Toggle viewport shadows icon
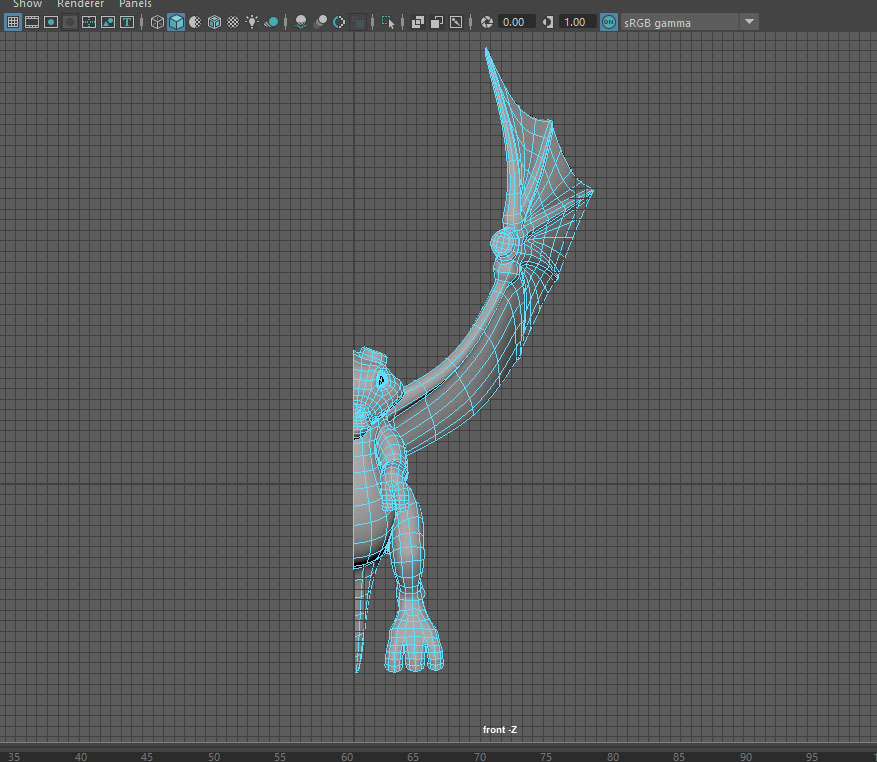The width and height of the screenshot is (877, 762). coord(271,22)
